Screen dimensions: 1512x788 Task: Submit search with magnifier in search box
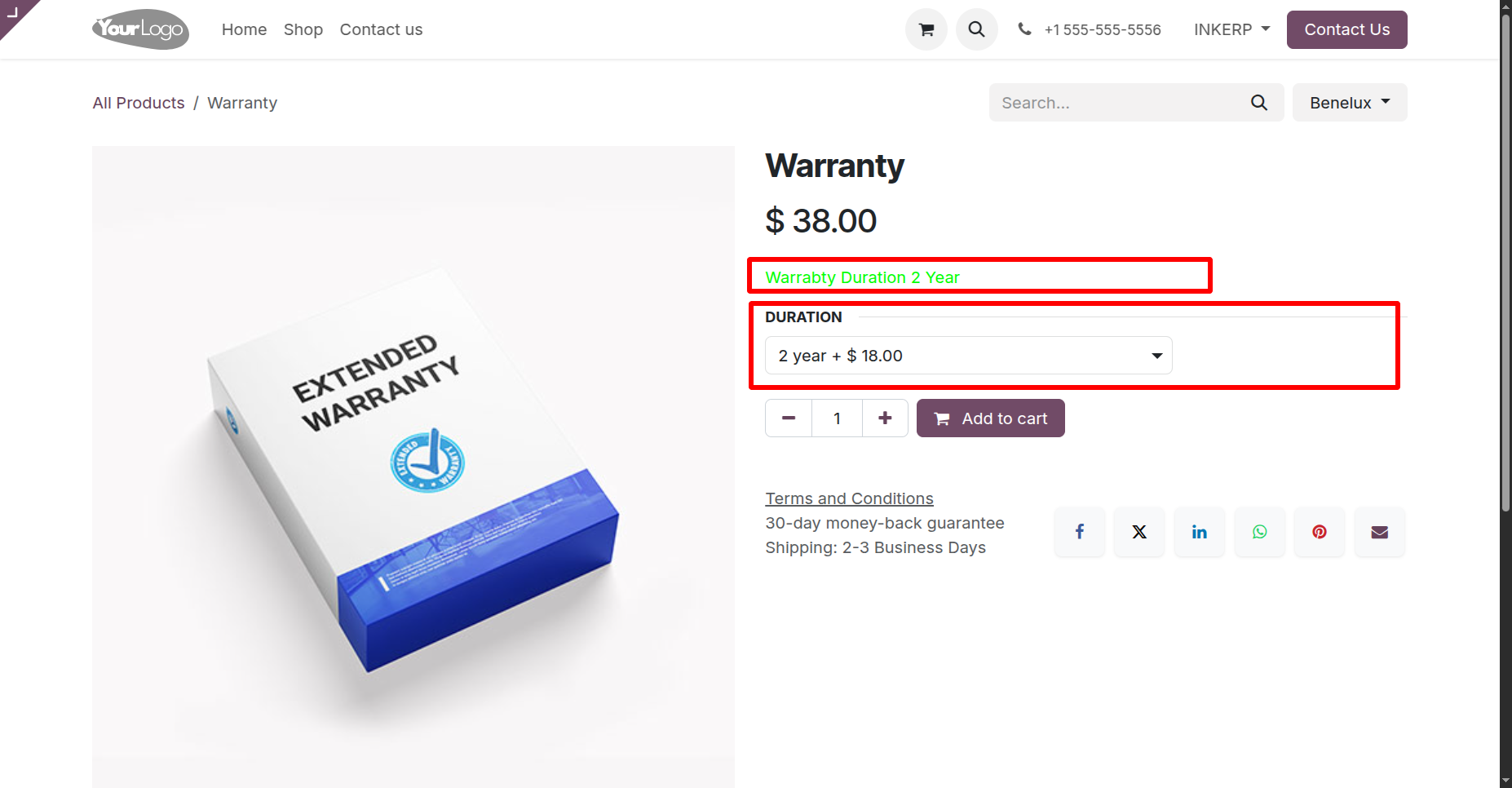[1259, 103]
